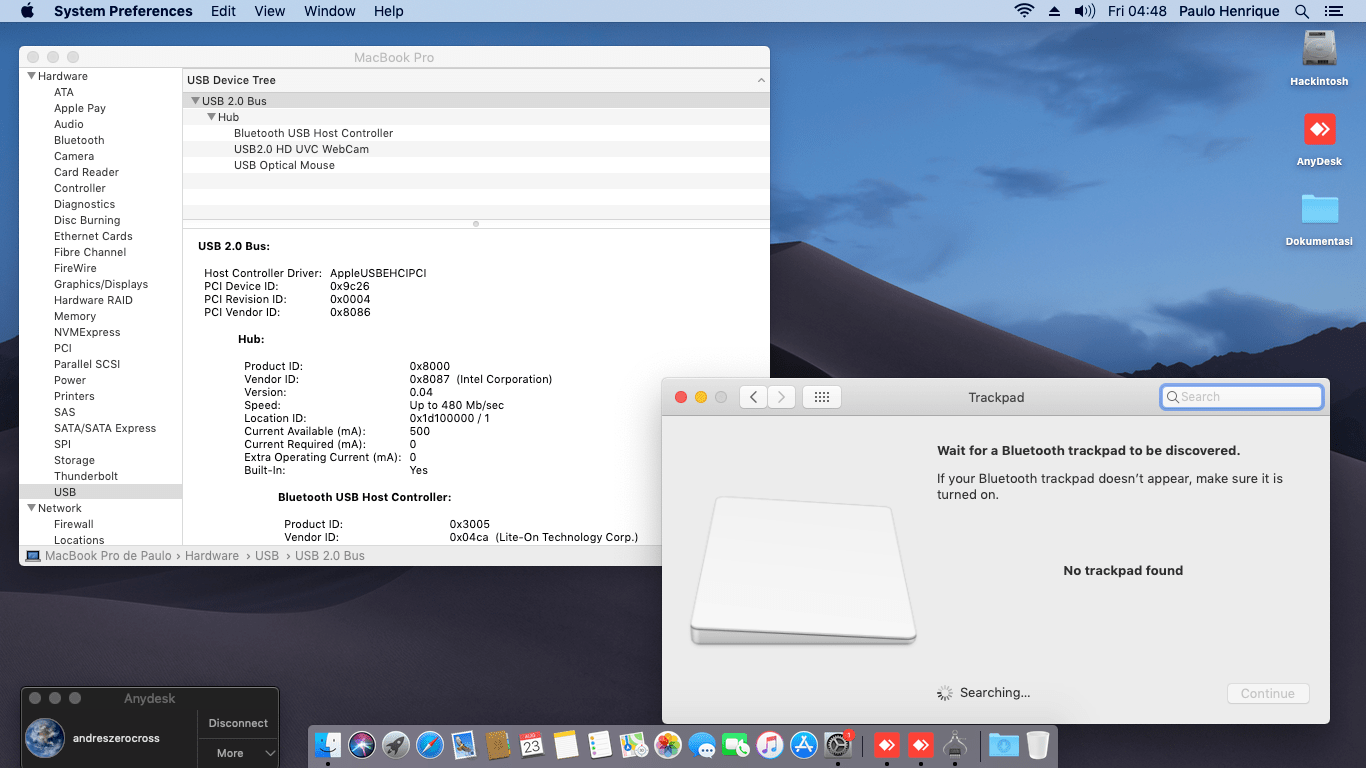1366x768 pixels.
Task: Open Contacts book icon in Dock
Action: point(498,745)
